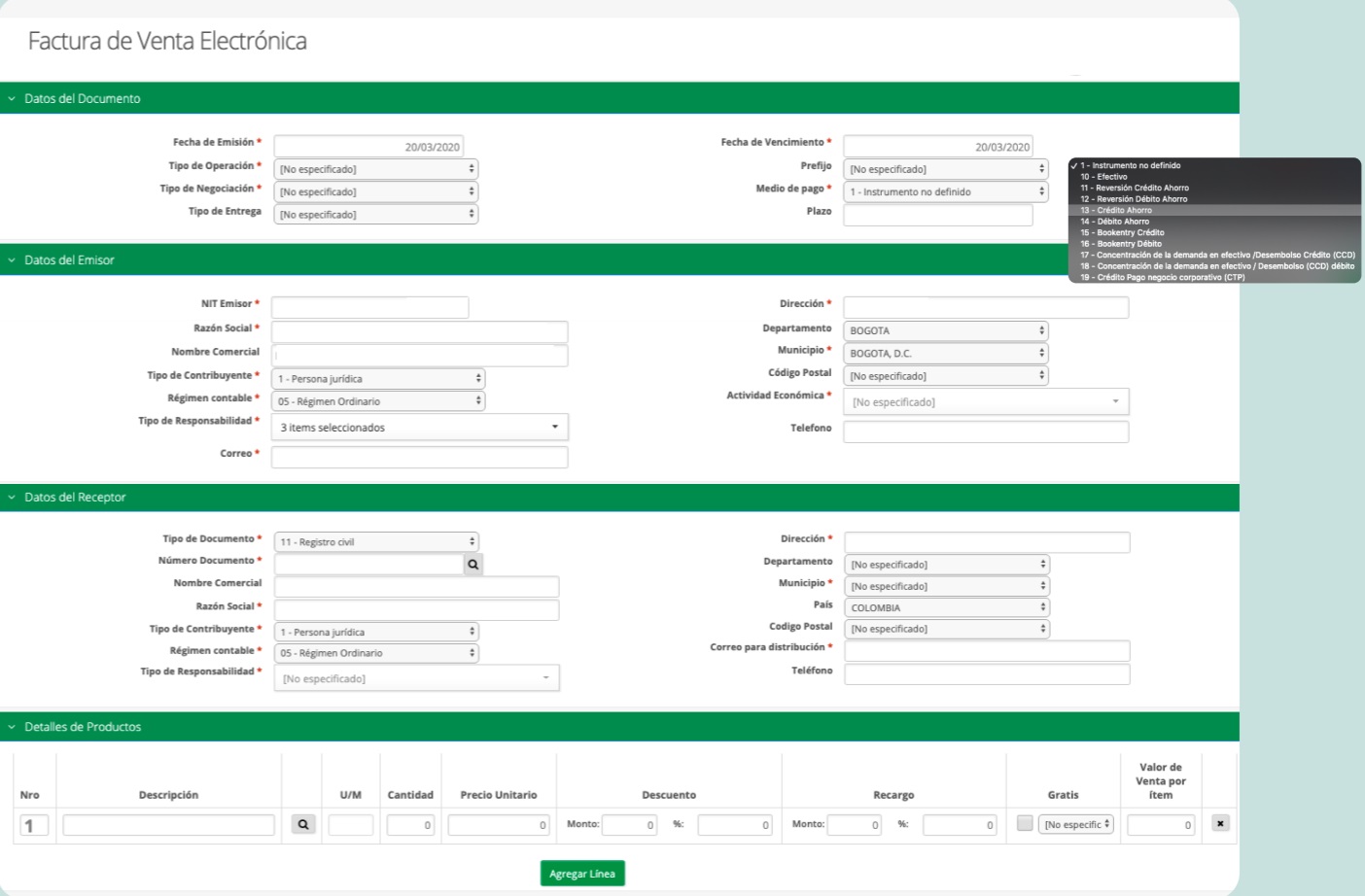
Task: Open the Tipo de Negociación dropdown
Action: [x=376, y=191]
